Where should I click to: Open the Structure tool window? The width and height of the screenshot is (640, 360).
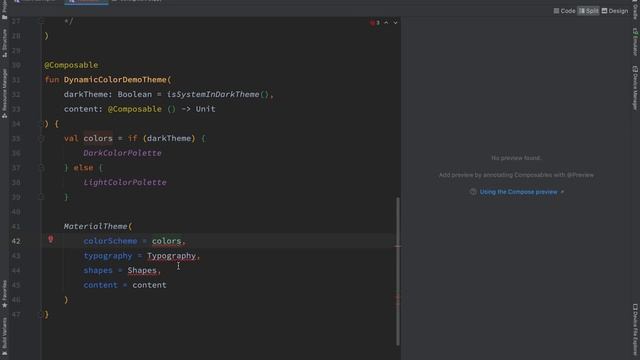[4, 43]
